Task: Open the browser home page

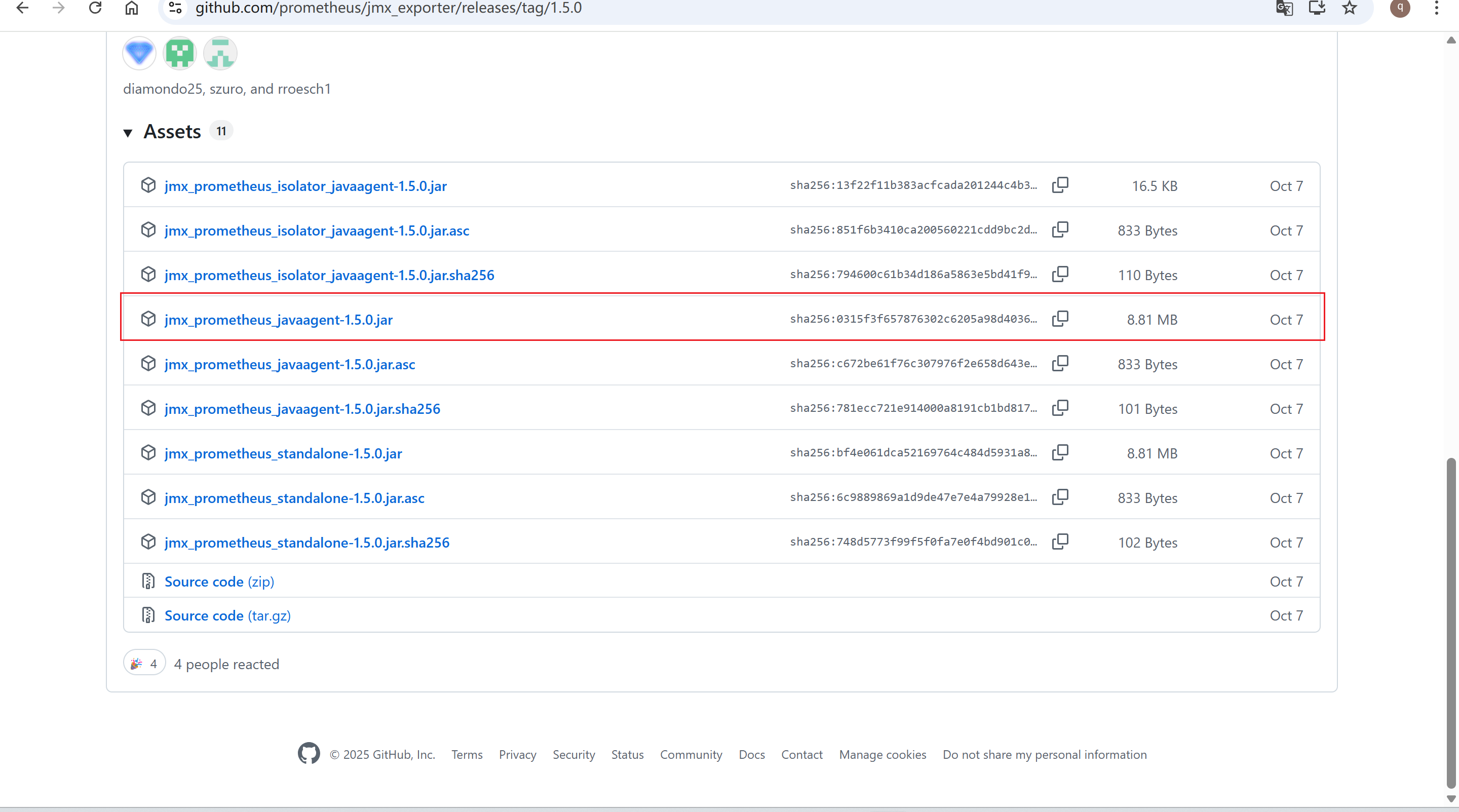Action: point(132,8)
